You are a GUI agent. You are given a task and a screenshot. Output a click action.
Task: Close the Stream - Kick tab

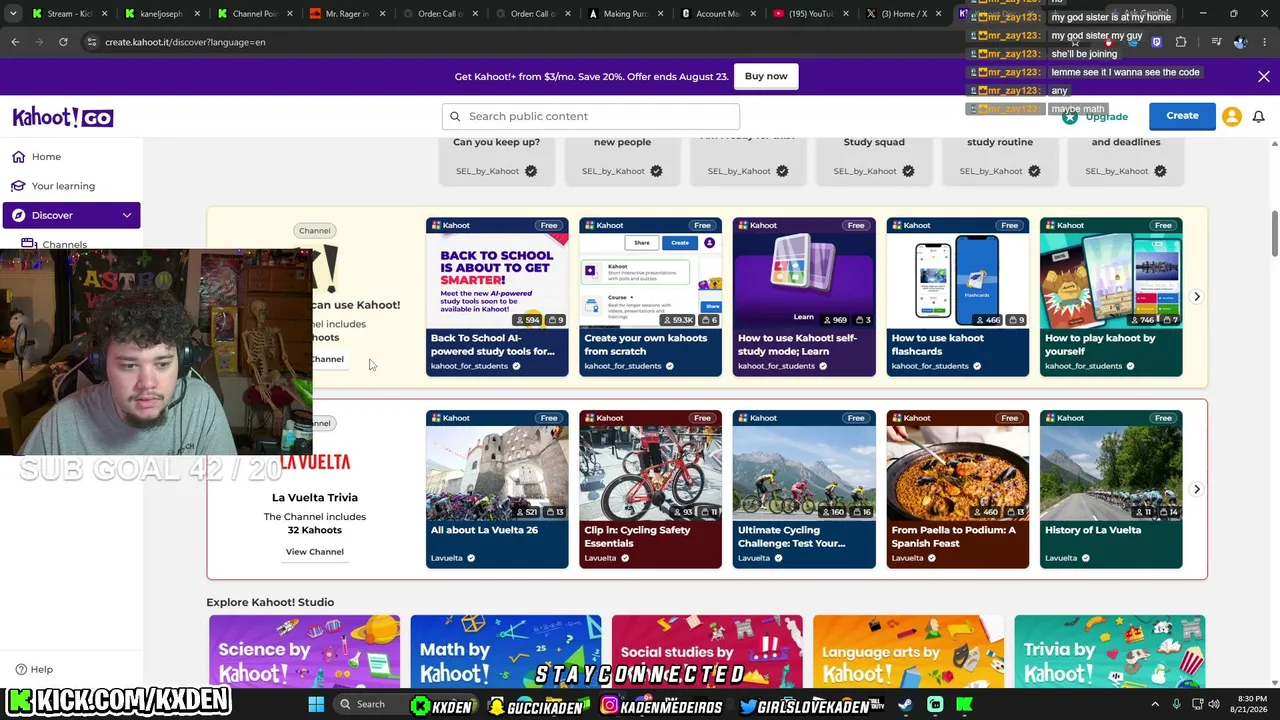(104, 14)
